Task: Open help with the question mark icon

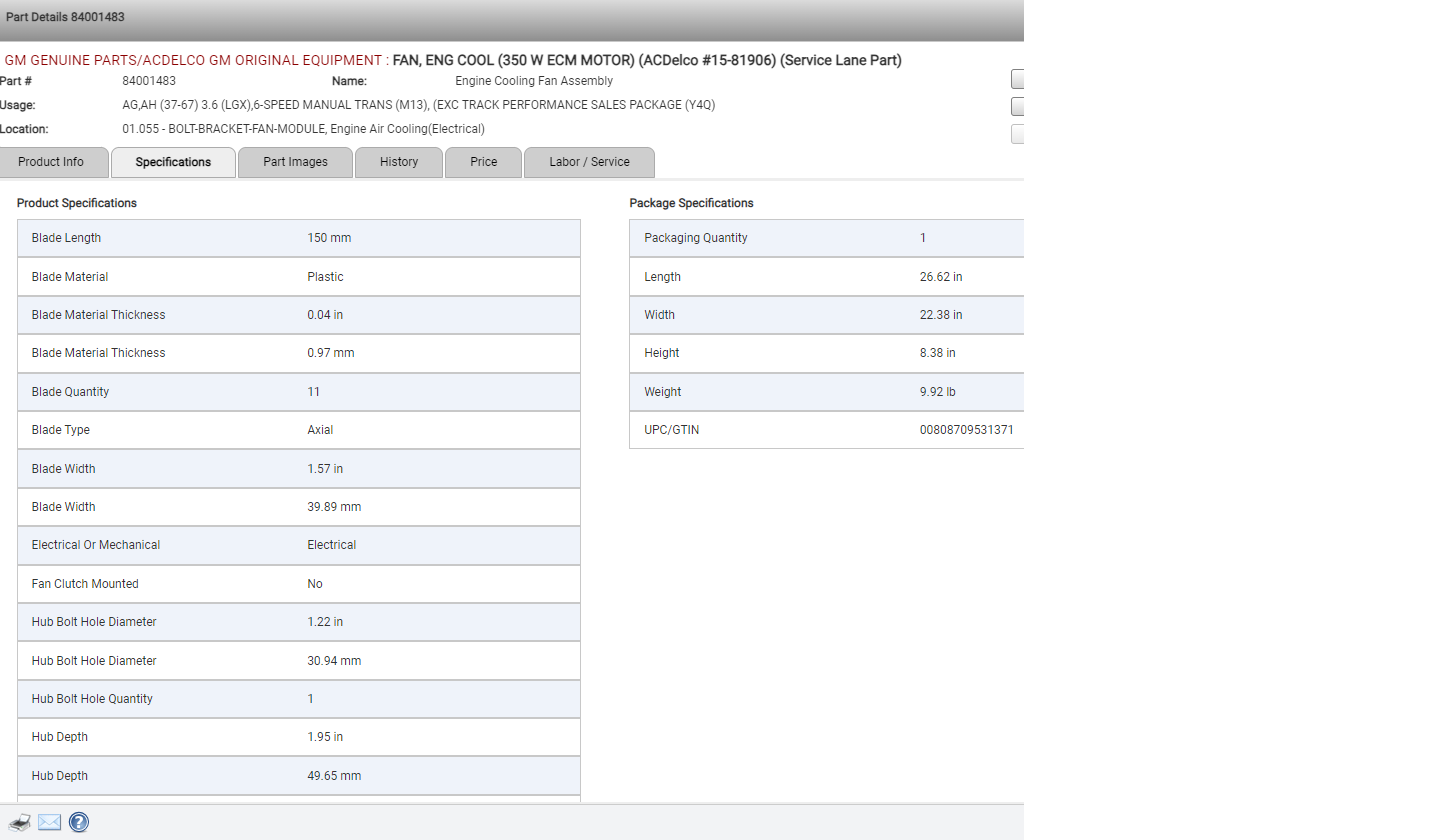Action: [x=79, y=823]
